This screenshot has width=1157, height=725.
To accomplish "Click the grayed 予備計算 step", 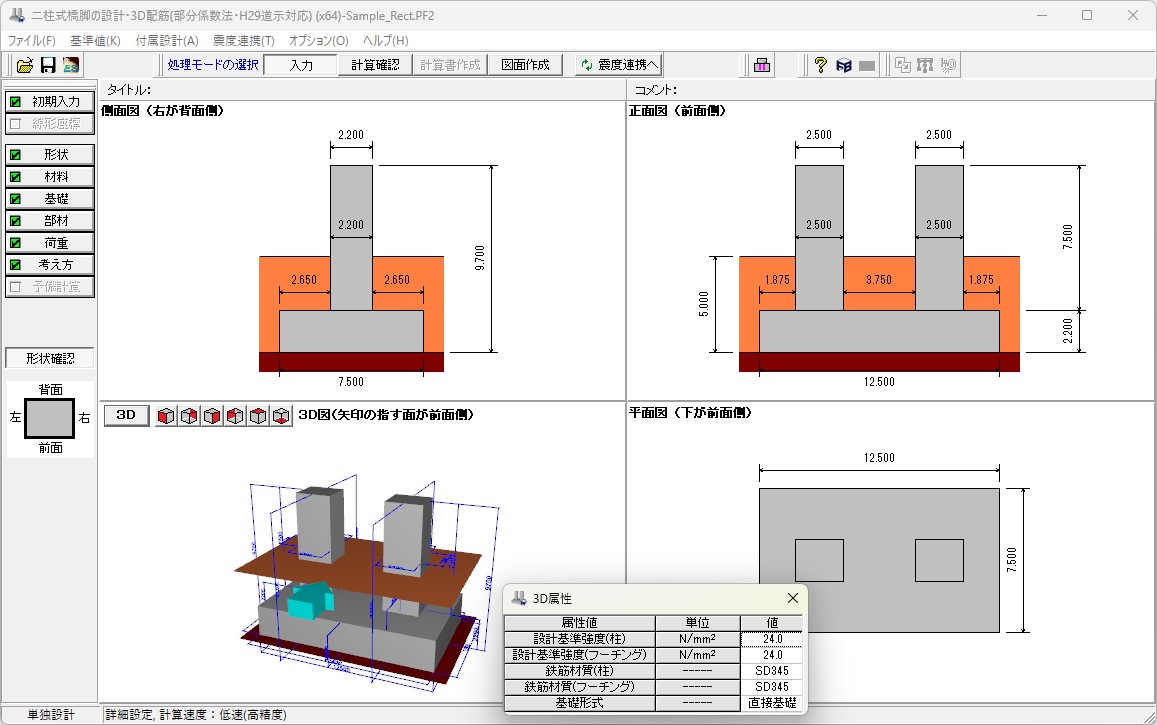I will (x=50, y=286).
